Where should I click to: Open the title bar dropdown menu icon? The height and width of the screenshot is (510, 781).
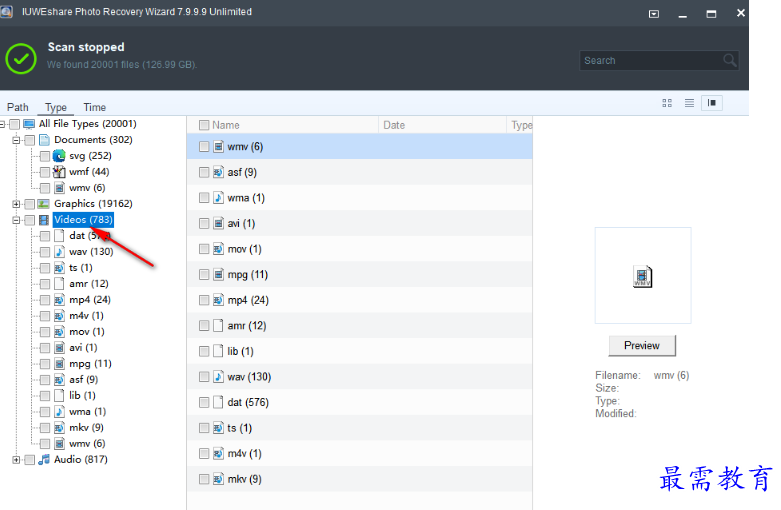pos(654,14)
